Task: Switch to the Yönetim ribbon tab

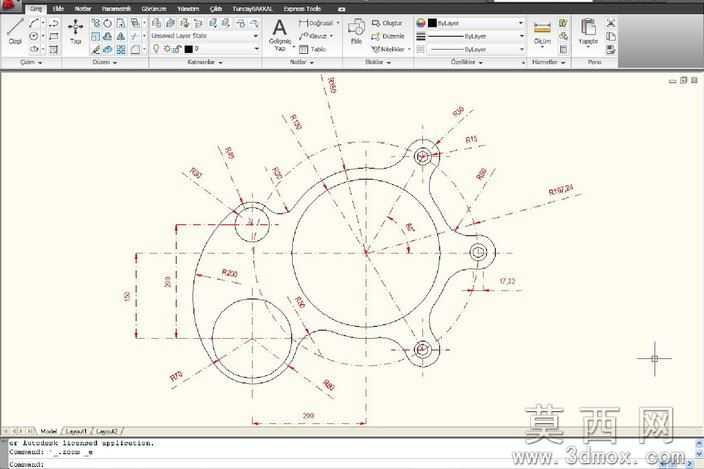Action: click(x=188, y=9)
